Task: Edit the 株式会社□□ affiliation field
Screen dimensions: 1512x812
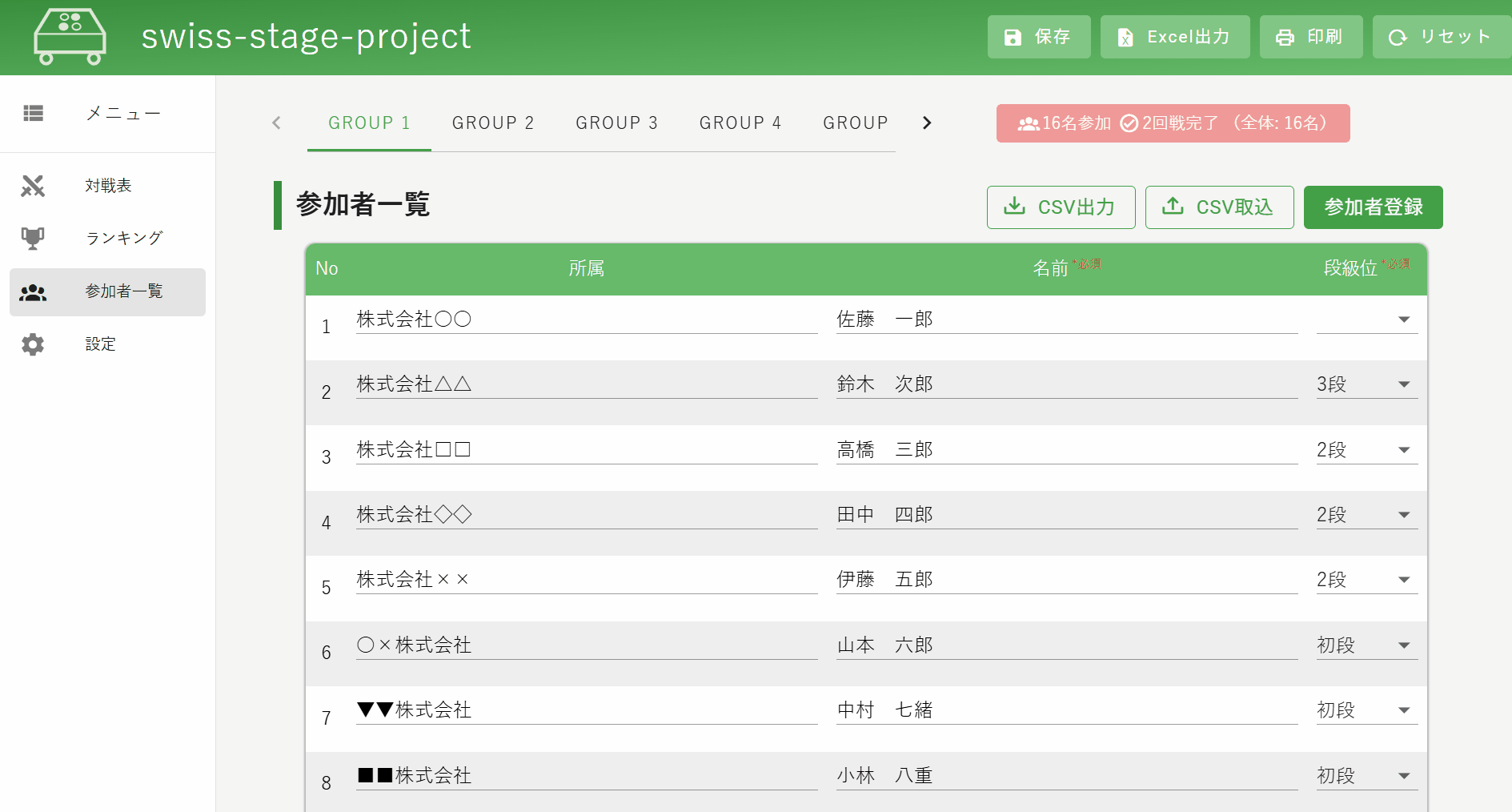Action: tap(586, 450)
